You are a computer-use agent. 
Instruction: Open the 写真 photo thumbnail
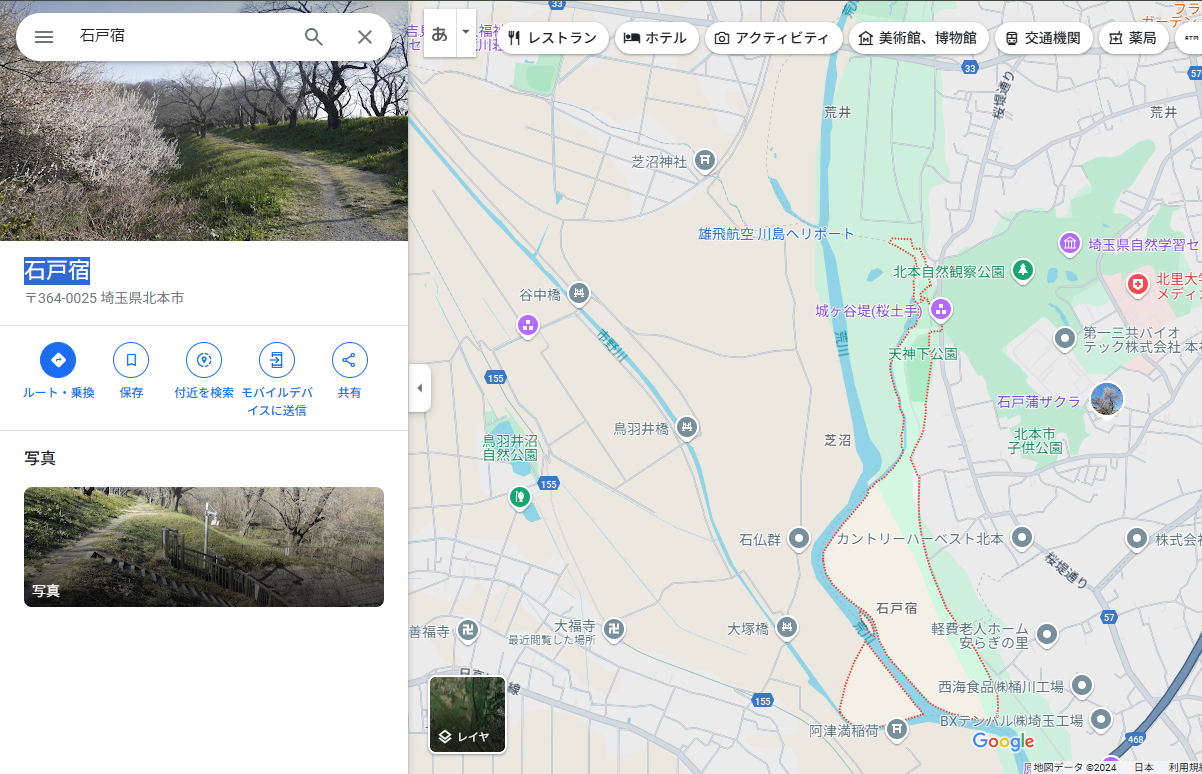tap(204, 546)
